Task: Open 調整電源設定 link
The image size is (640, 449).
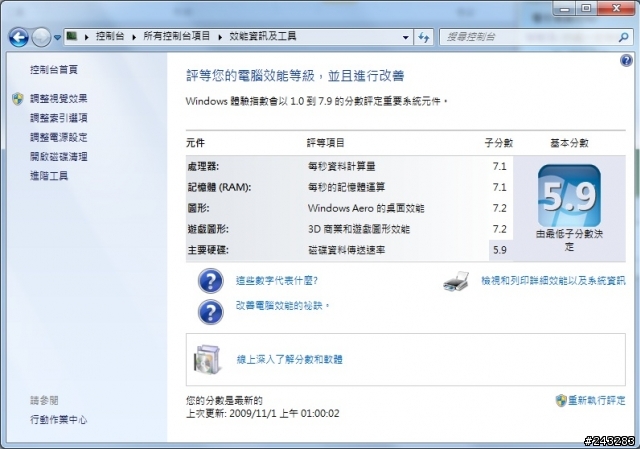Action: [59, 137]
